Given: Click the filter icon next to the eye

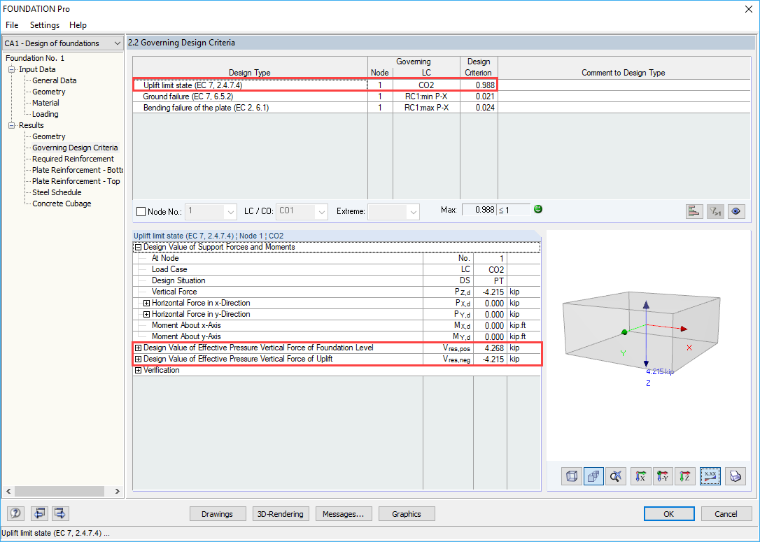Looking at the screenshot, I should tap(715, 211).
